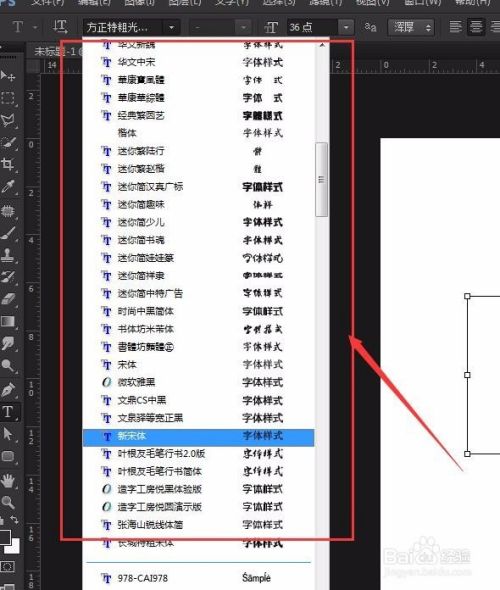Image resolution: width=500 pixels, height=590 pixels.
Task: Click the text box top-left corner handle
Action: click(x=467, y=296)
